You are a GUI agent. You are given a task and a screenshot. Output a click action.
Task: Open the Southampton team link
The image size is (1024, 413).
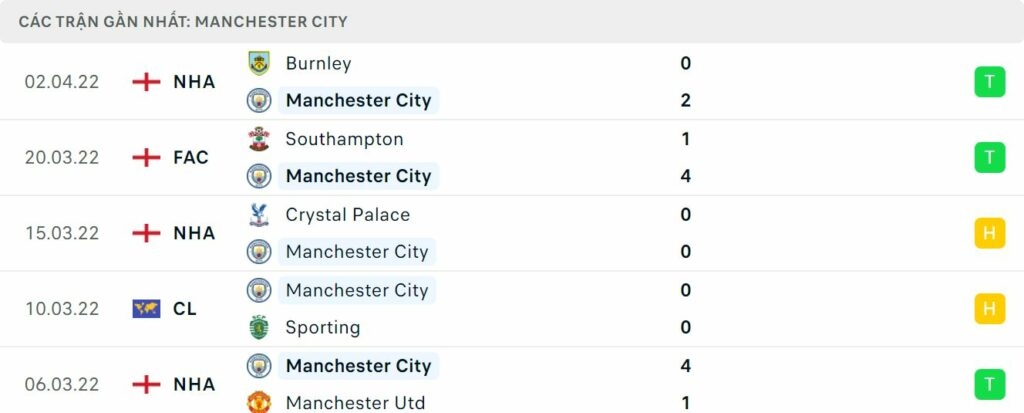coord(344,139)
